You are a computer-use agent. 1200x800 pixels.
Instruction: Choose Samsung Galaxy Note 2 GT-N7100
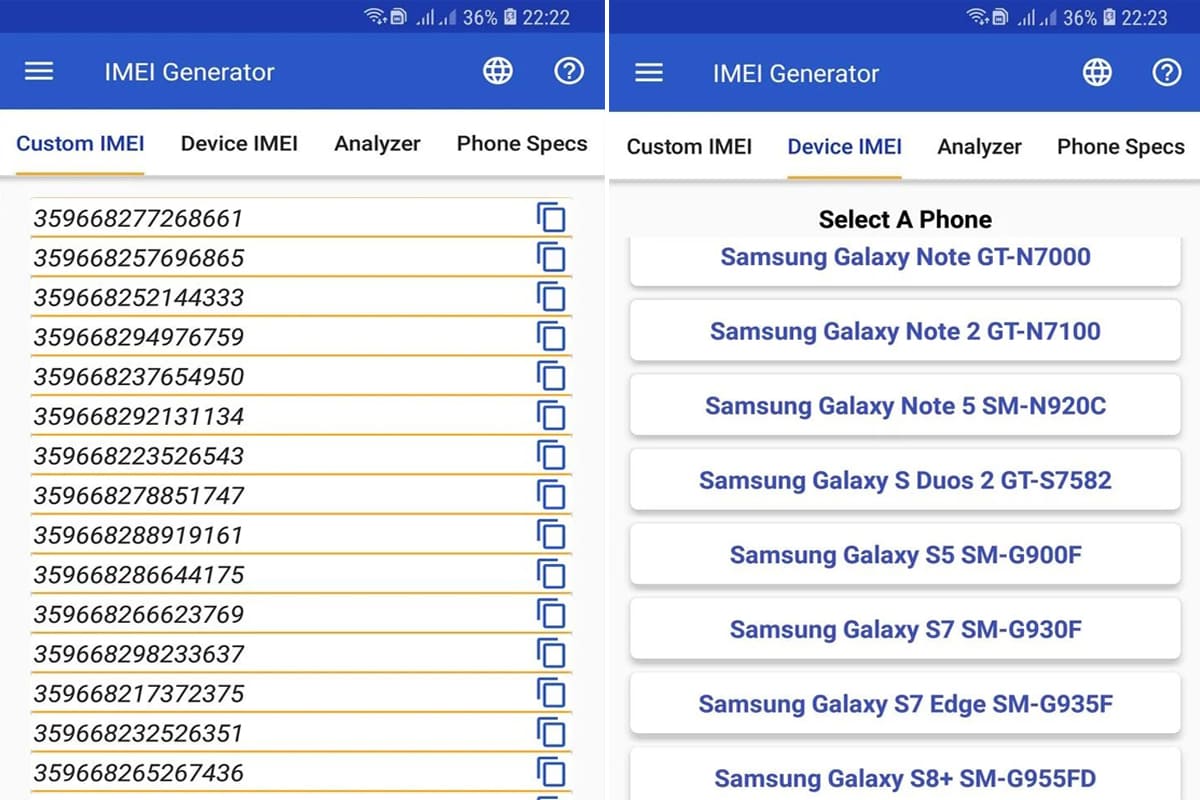tap(905, 331)
